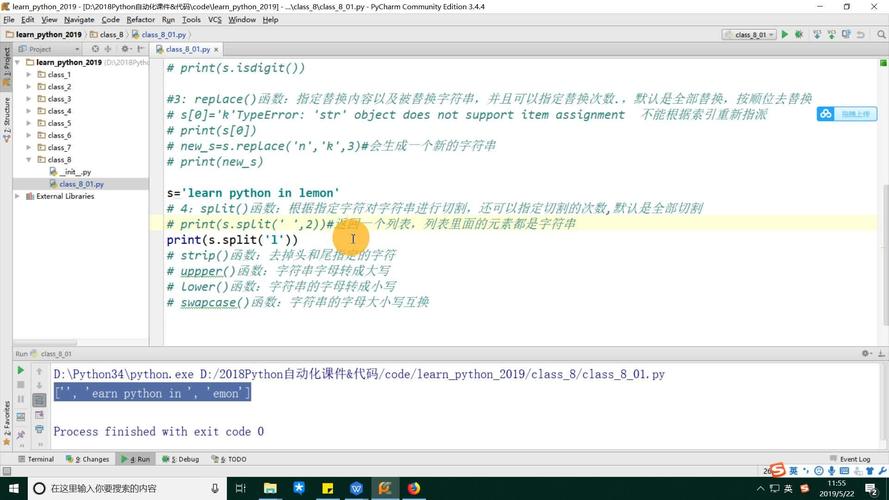This screenshot has width=889, height=500.
Task: Expand External Libraries node
Action: [18, 196]
